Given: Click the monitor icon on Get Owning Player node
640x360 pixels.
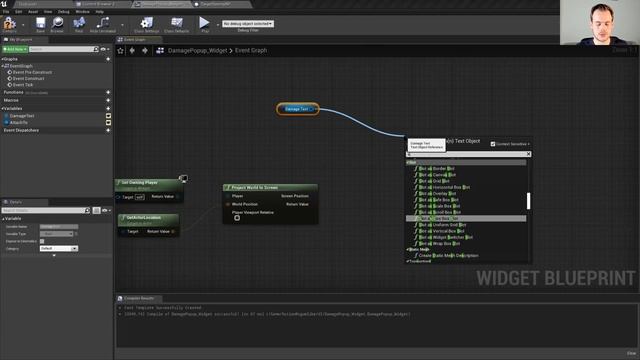Looking at the screenshot, I should coord(183,178).
